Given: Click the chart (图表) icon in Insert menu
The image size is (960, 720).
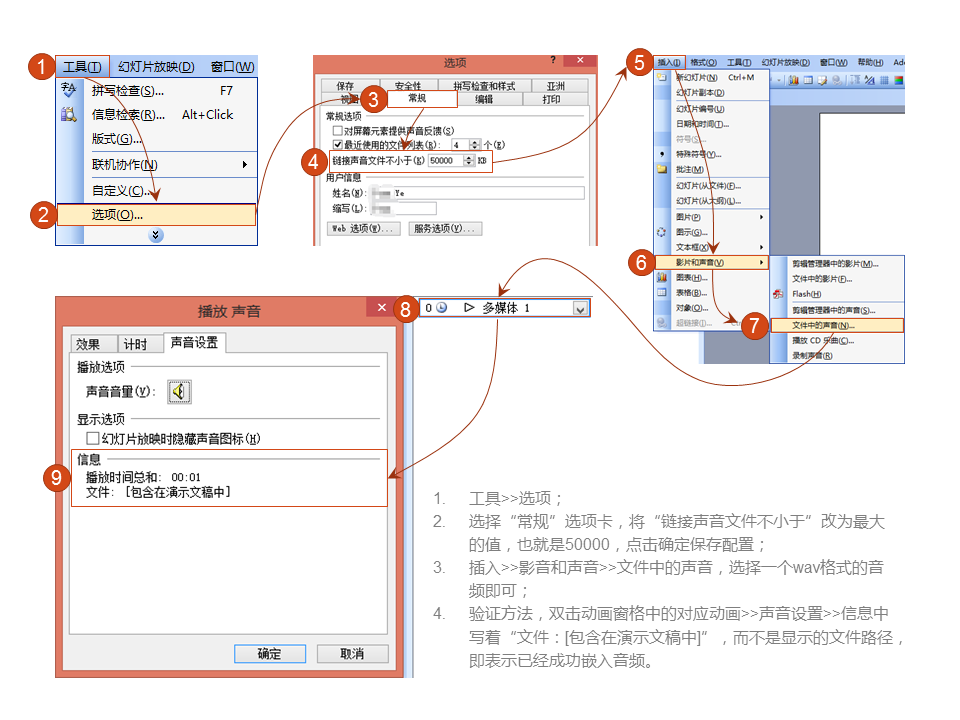Looking at the screenshot, I should coord(661,277).
